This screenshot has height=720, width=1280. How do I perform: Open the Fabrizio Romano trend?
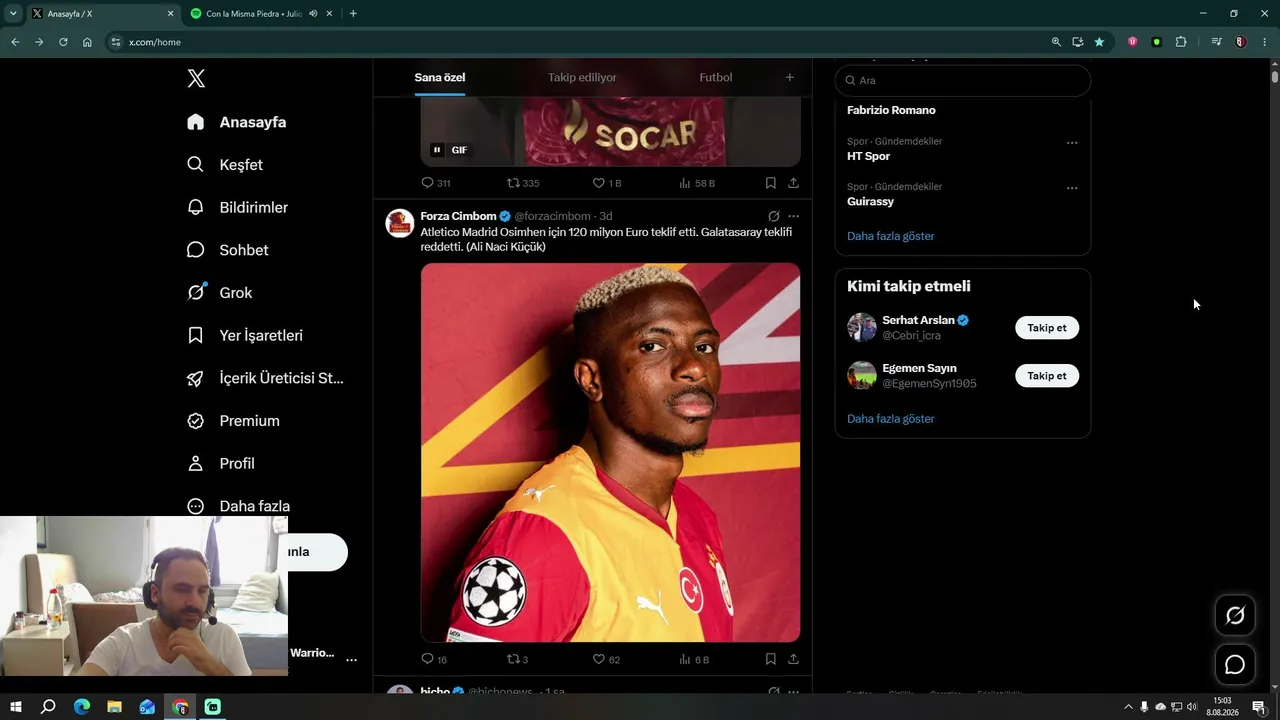pyautogui.click(x=891, y=110)
